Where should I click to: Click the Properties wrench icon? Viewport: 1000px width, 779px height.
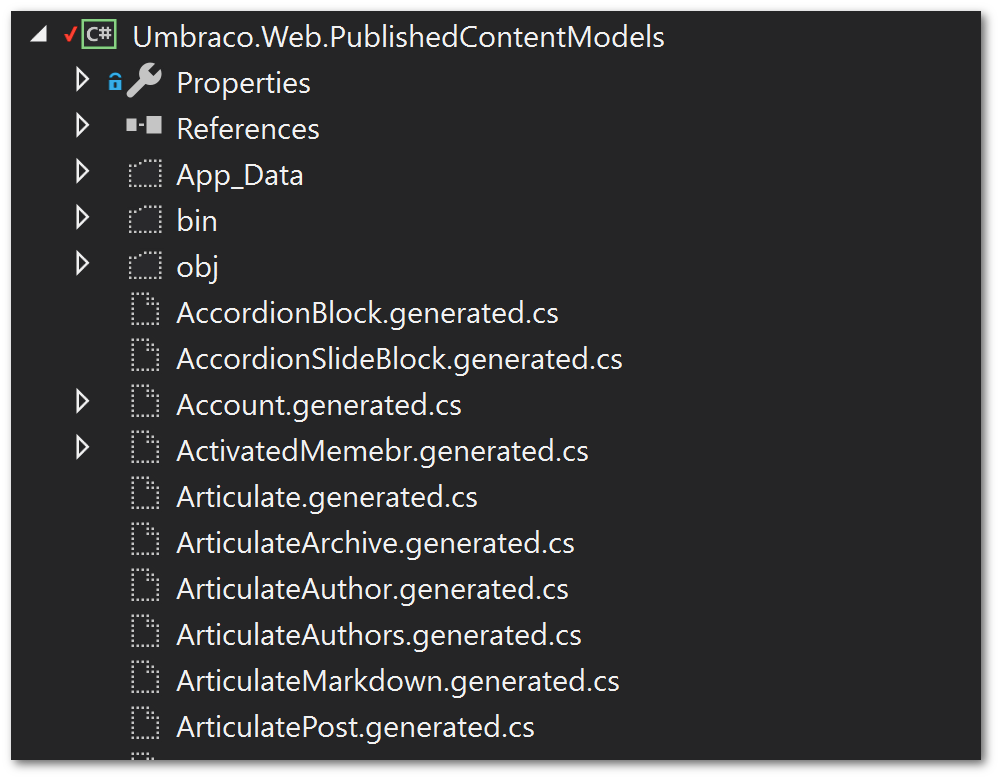pos(145,82)
